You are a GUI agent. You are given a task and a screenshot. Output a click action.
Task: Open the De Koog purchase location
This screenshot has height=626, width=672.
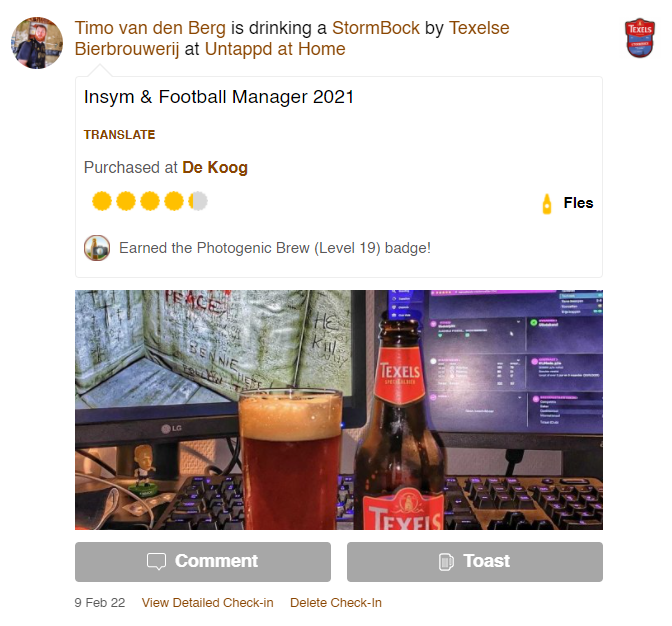215,168
